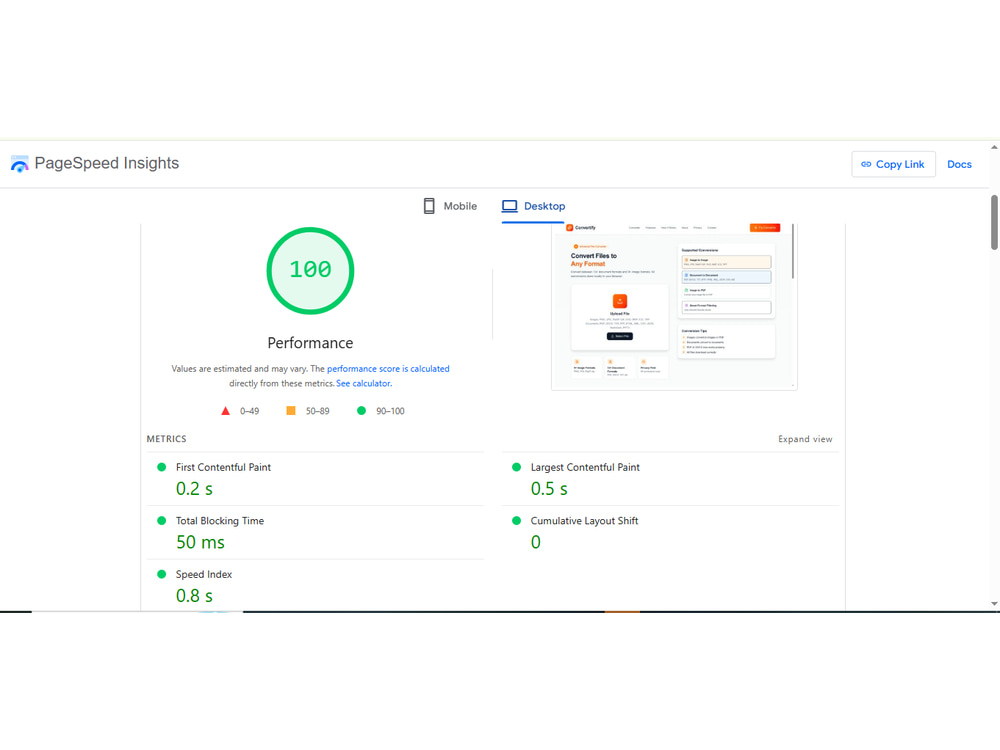Image resolution: width=1000 pixels, height=750 pixels.
Task: Click the Cumulative Layout Shift label
Action: [584, 520]
